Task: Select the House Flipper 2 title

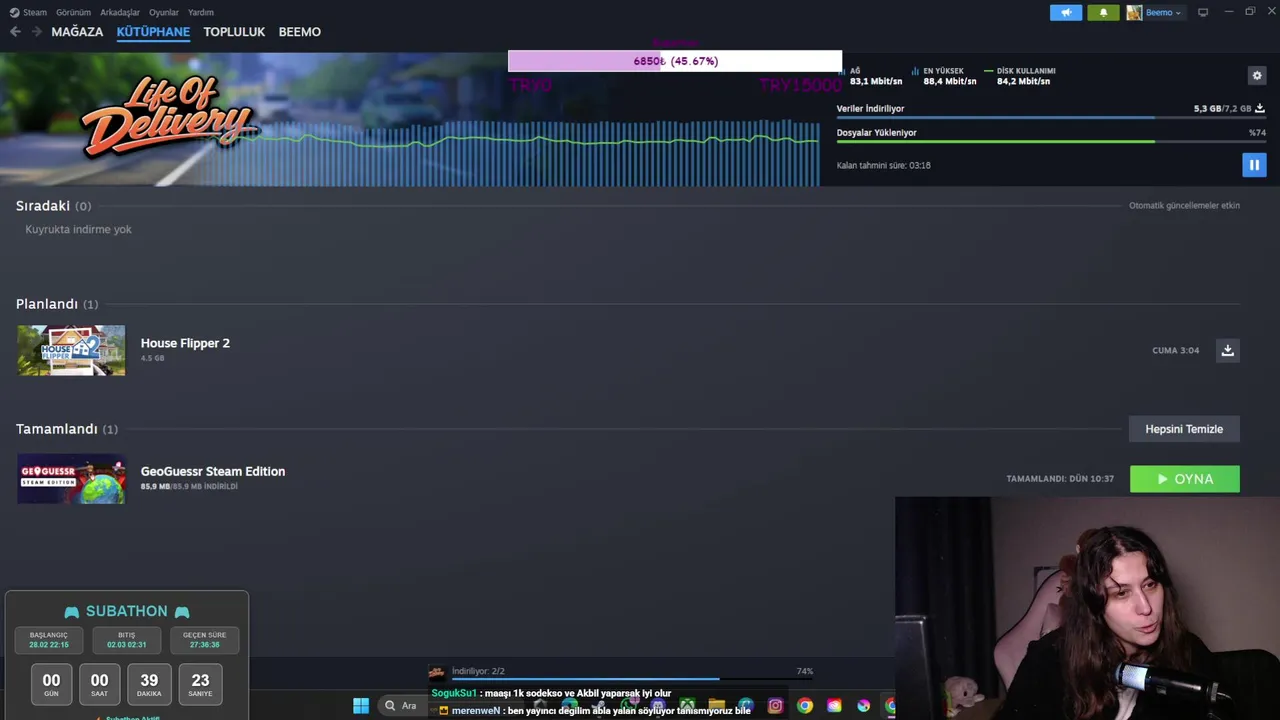Action: (x=185, y=343)
